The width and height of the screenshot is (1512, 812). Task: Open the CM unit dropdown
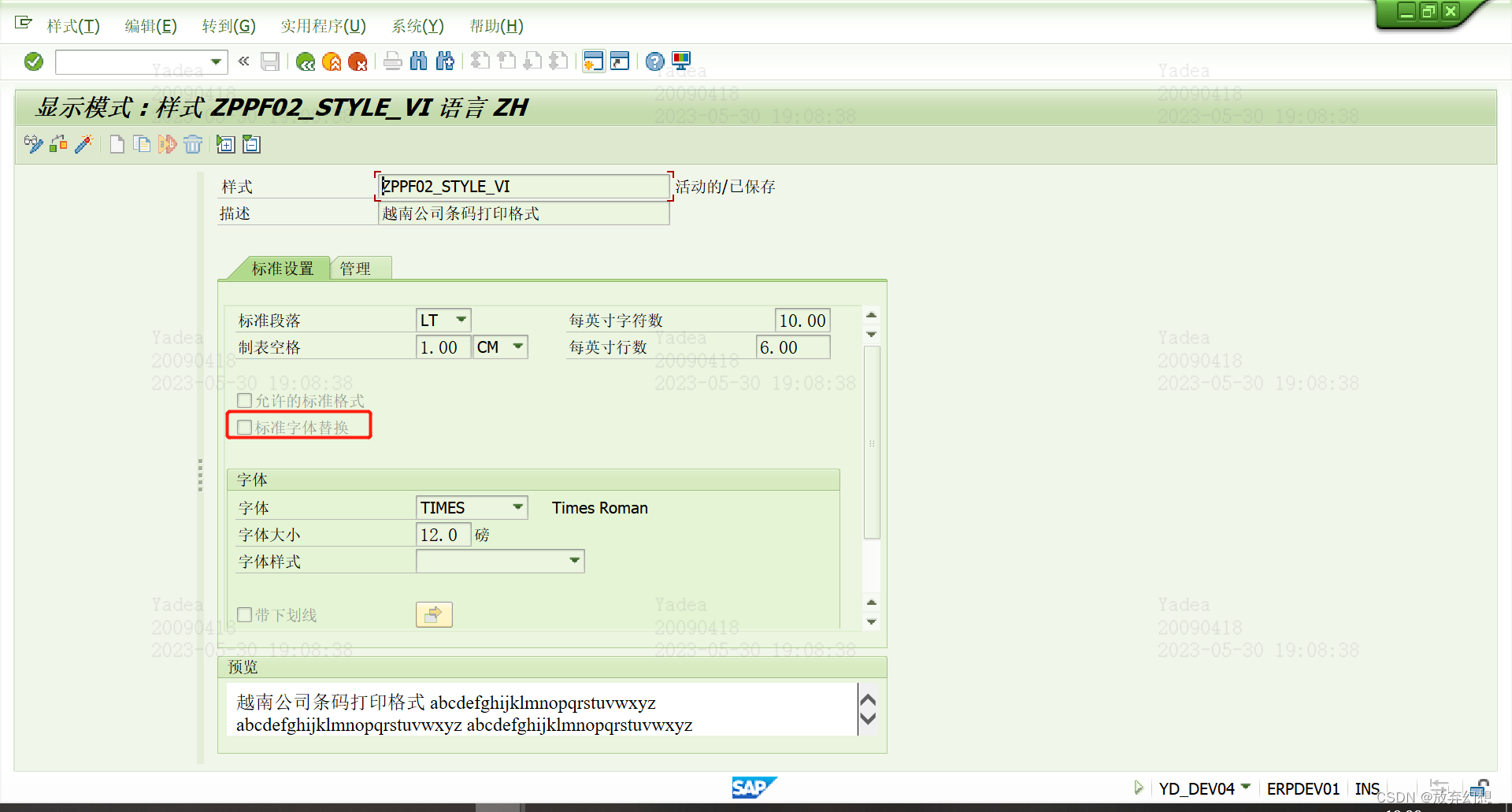click(x=518, y=347)
